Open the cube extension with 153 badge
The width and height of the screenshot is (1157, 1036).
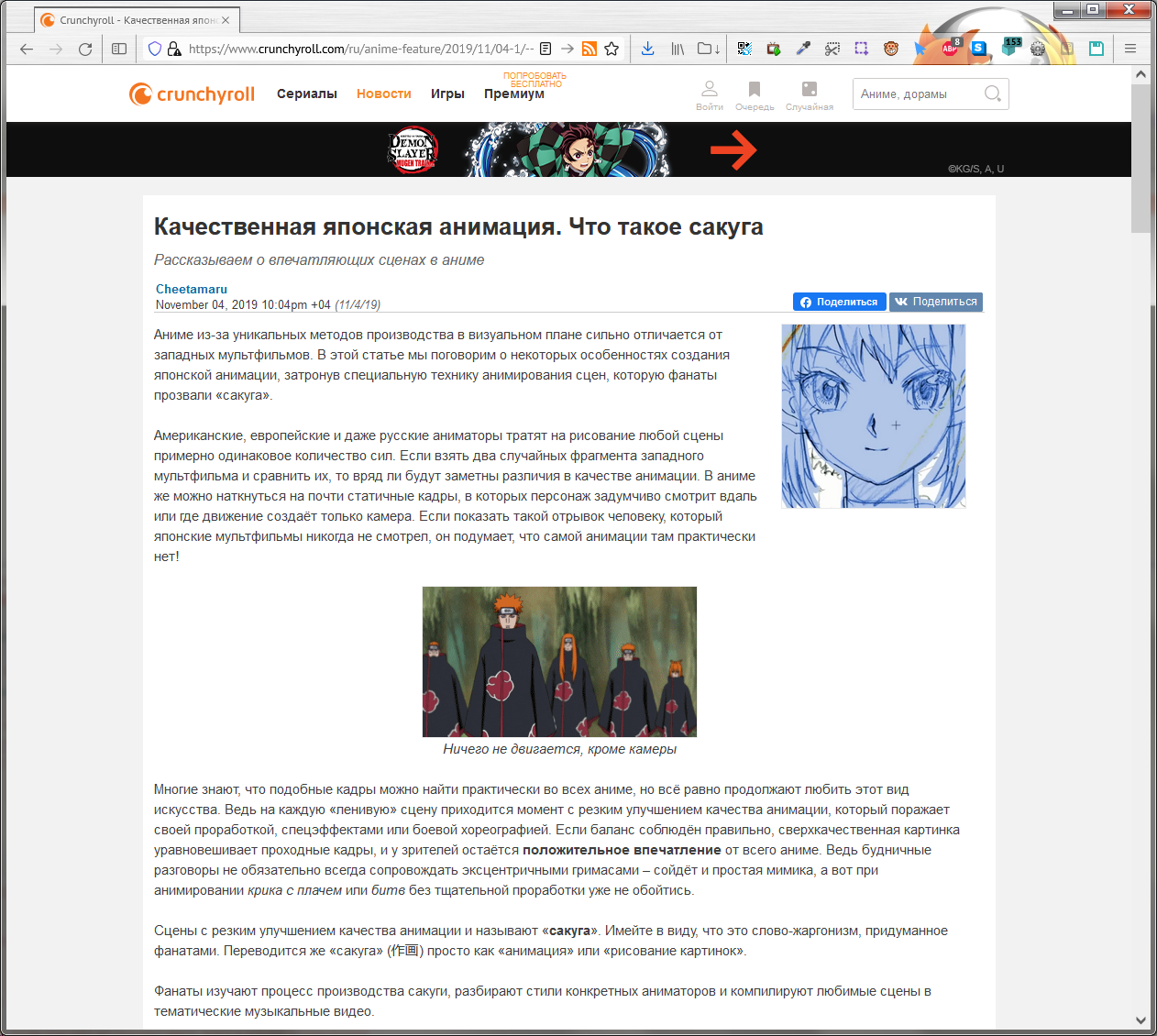tap(1010, 47)
